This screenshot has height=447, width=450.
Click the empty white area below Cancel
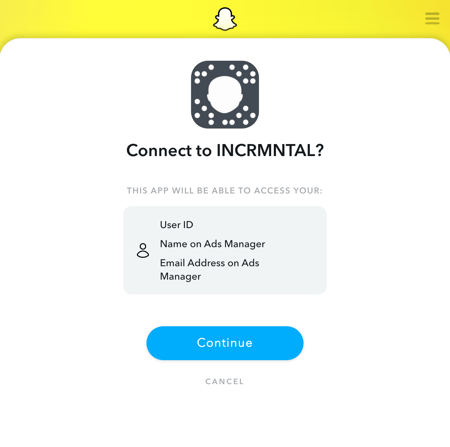pyautogui.click(x=225, y=417)
